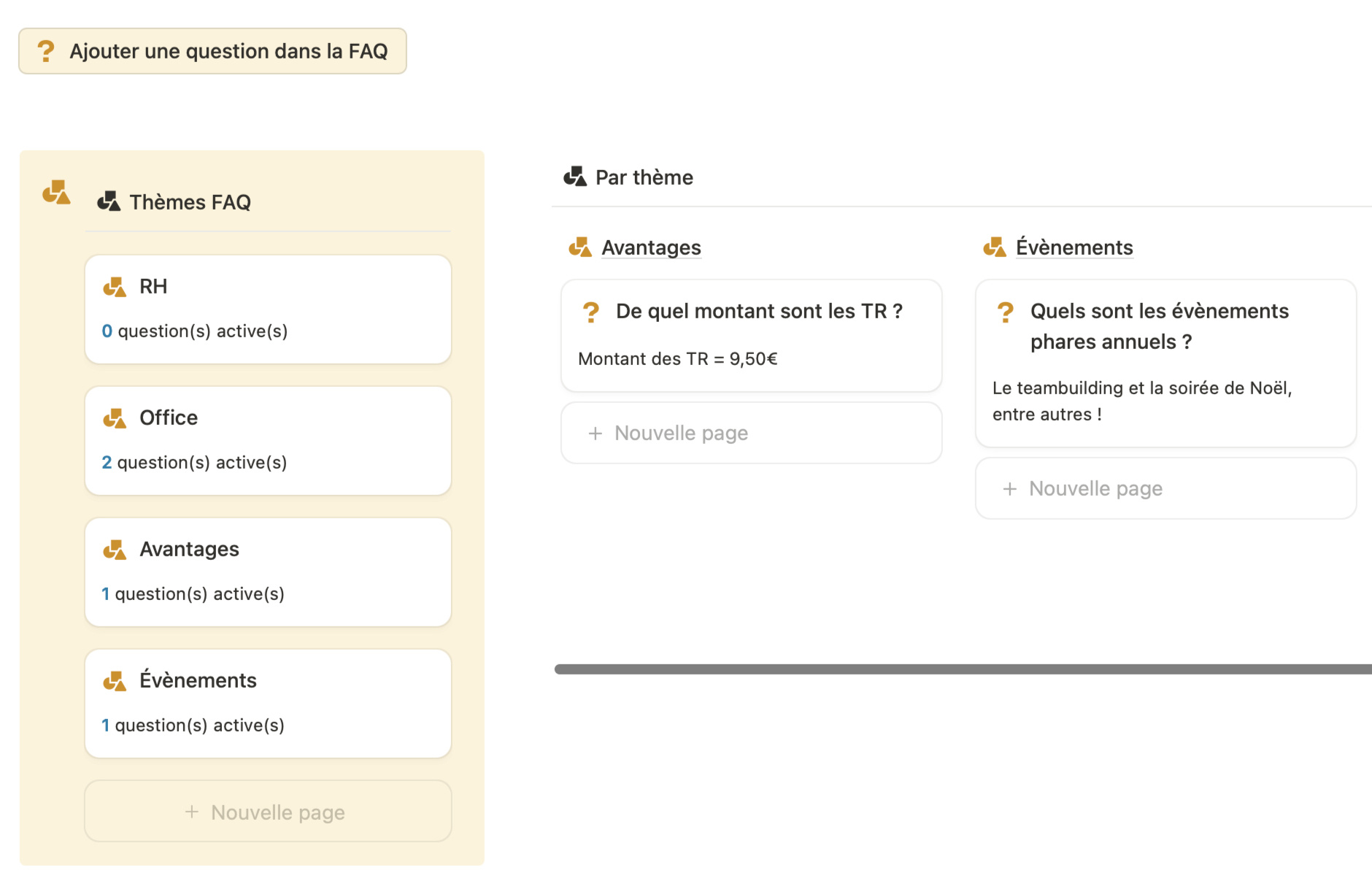The width and height of the screenshot is (1372, 884).
Task: Add Nouvelle page under Thèmes FAQ list
Action: (268, 812)
